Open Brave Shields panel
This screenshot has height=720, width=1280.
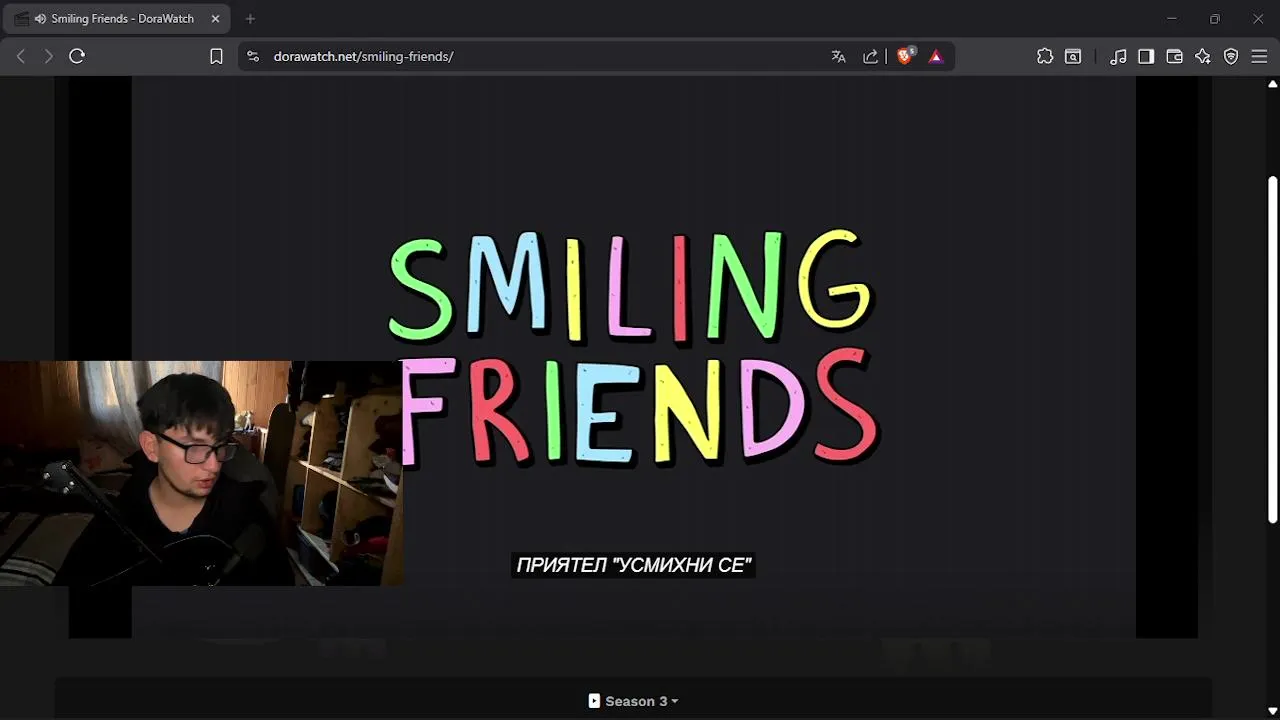tap(905, 57)
